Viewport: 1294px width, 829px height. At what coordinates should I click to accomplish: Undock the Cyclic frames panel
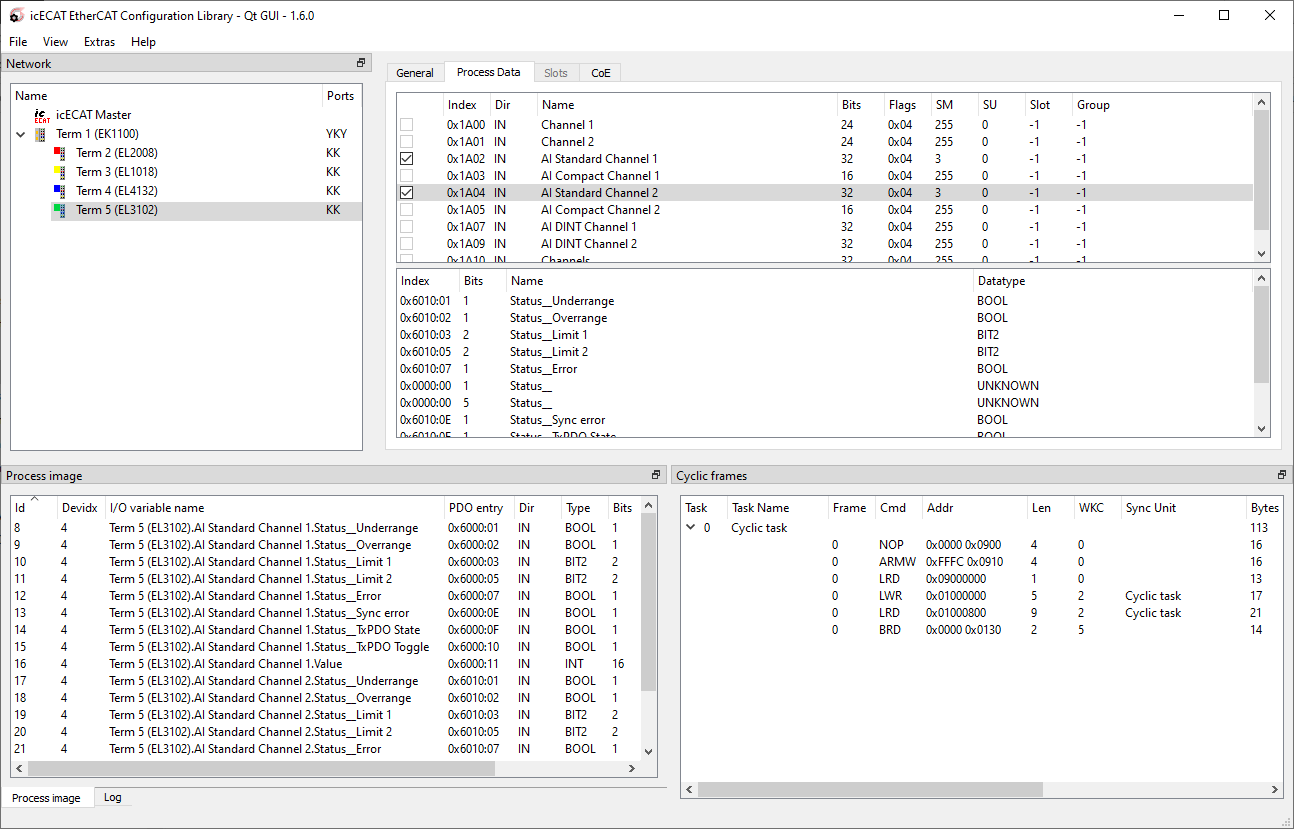click(x=1282, y=475)
